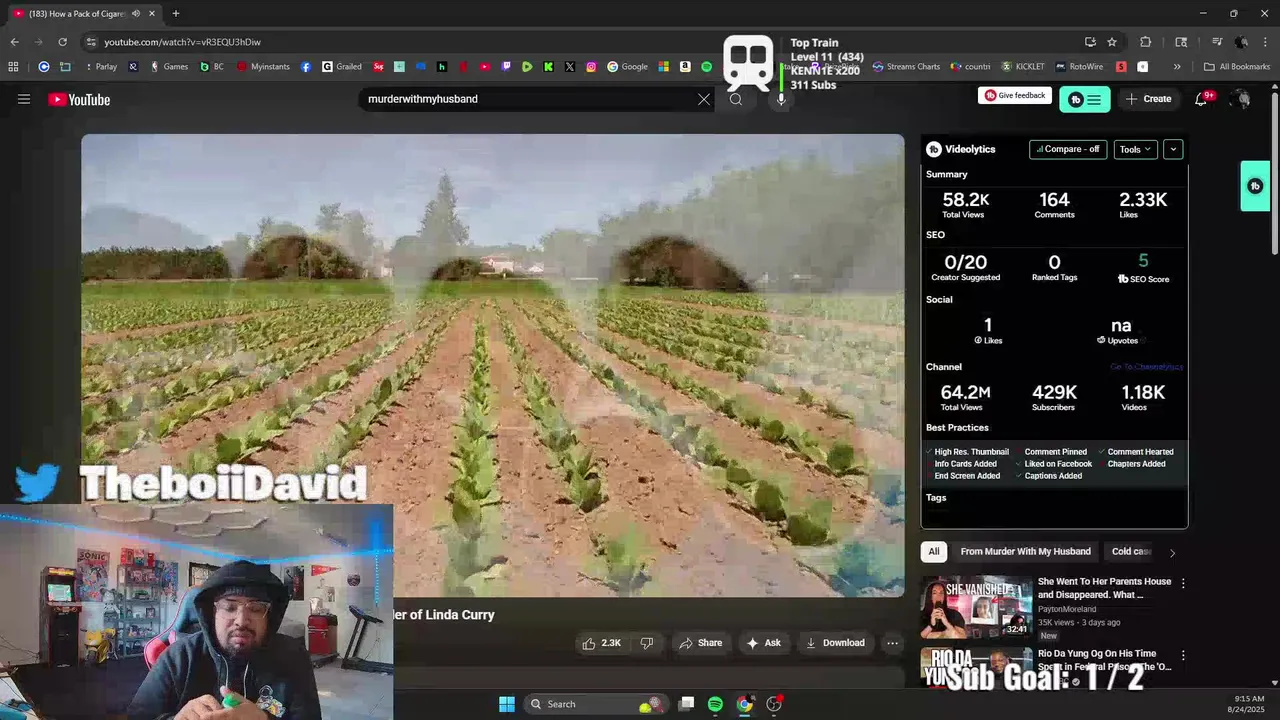1280x720 pixels.
Task: Open options for Rio Da Yung Og video
Action: click(x=1183, y=656)
